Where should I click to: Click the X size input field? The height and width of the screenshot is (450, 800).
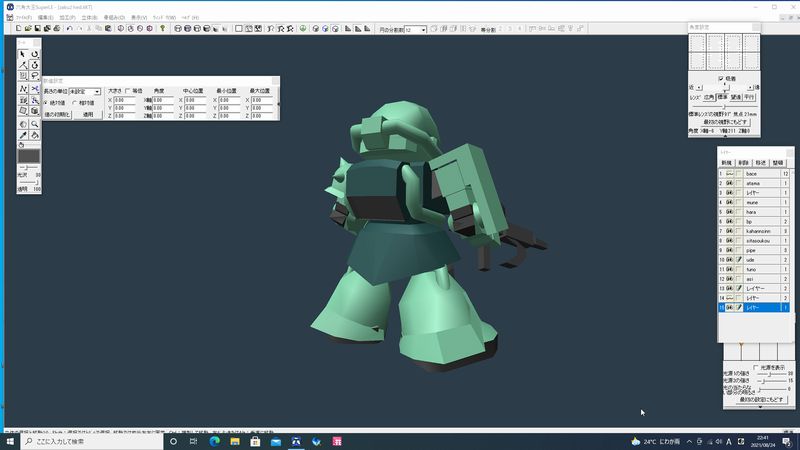click(x=124, y=100)
